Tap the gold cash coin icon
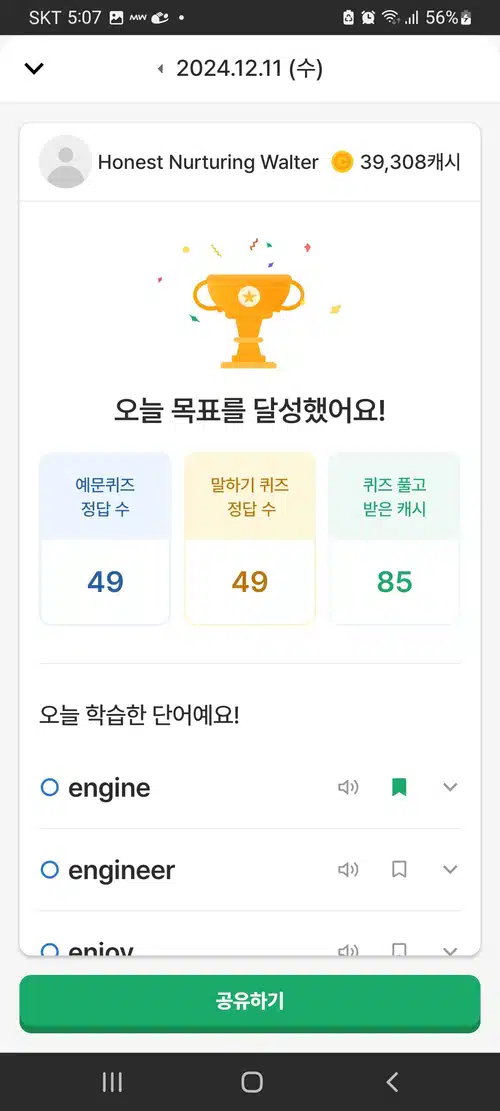Screen dimensions: 500x1111 [x=342, y=162]
